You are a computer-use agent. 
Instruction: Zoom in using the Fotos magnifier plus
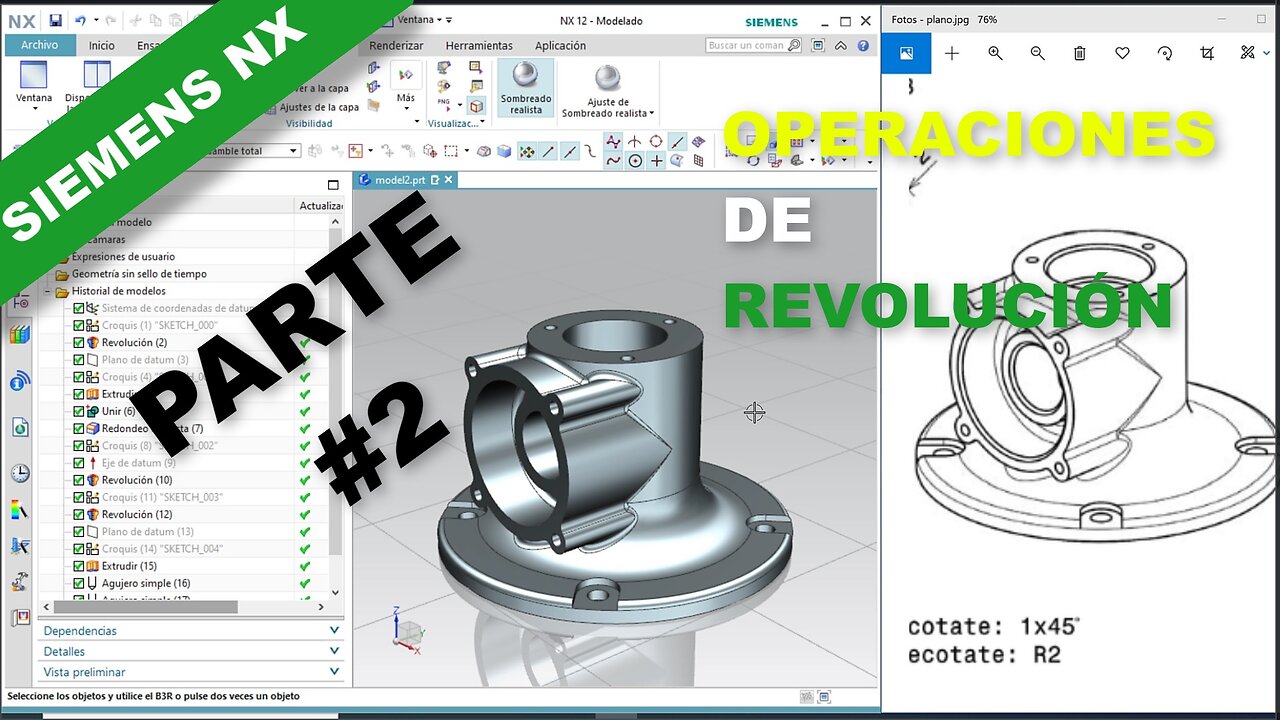tap(995, 53)
